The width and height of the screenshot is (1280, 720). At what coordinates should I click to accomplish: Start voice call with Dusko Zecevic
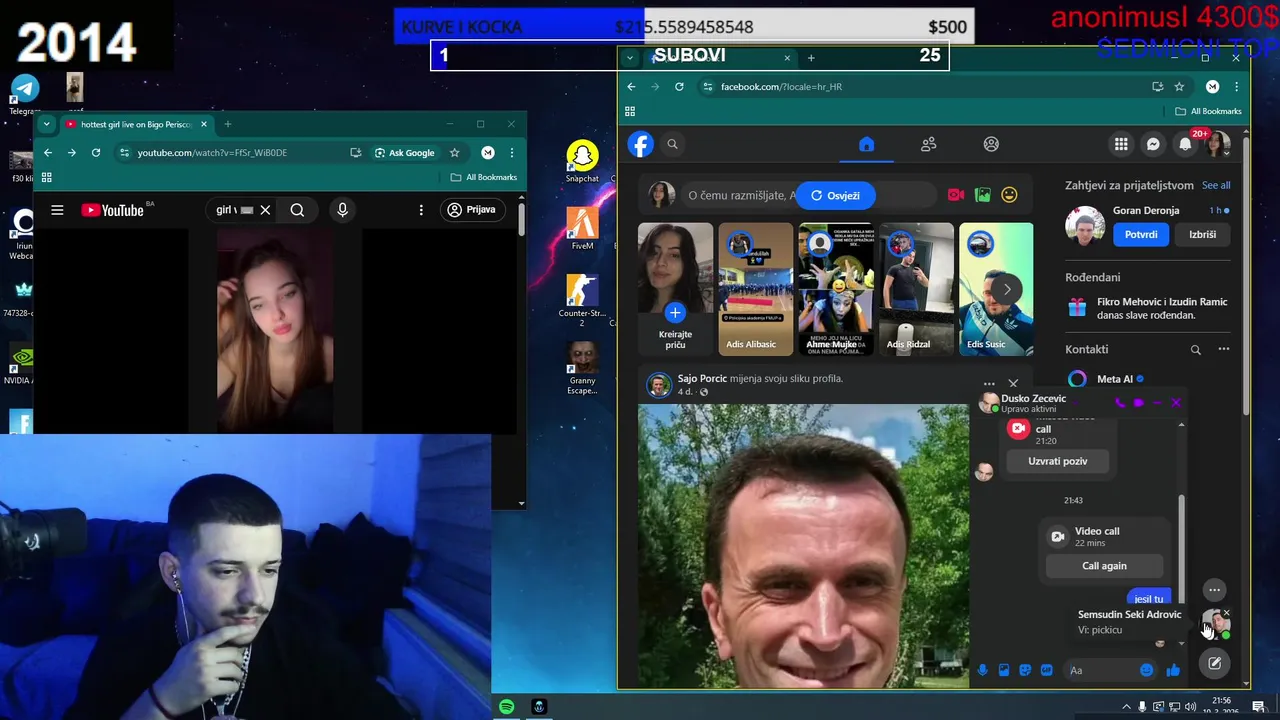pos(1119,402)
